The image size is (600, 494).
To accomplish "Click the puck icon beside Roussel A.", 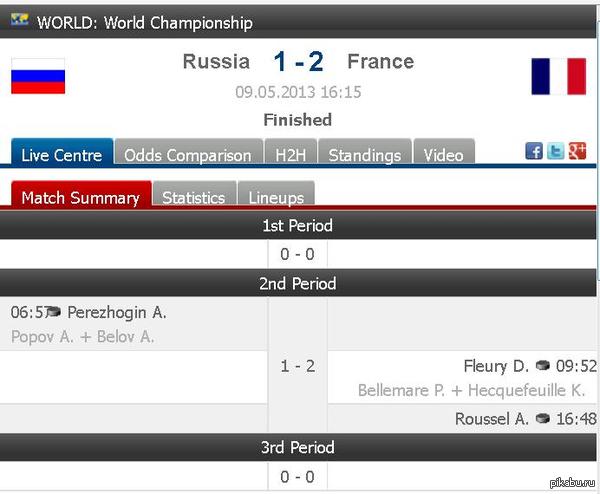I will (x=543, y=419).
